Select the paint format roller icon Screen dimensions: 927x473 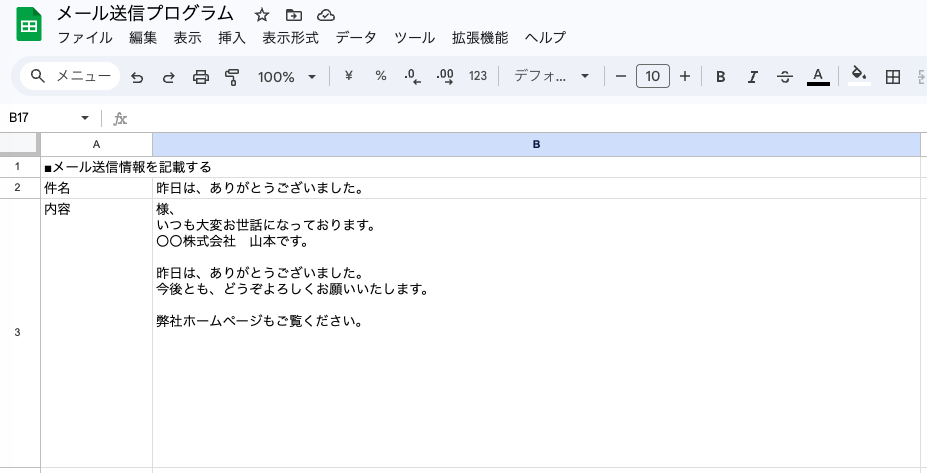[232, 77]
